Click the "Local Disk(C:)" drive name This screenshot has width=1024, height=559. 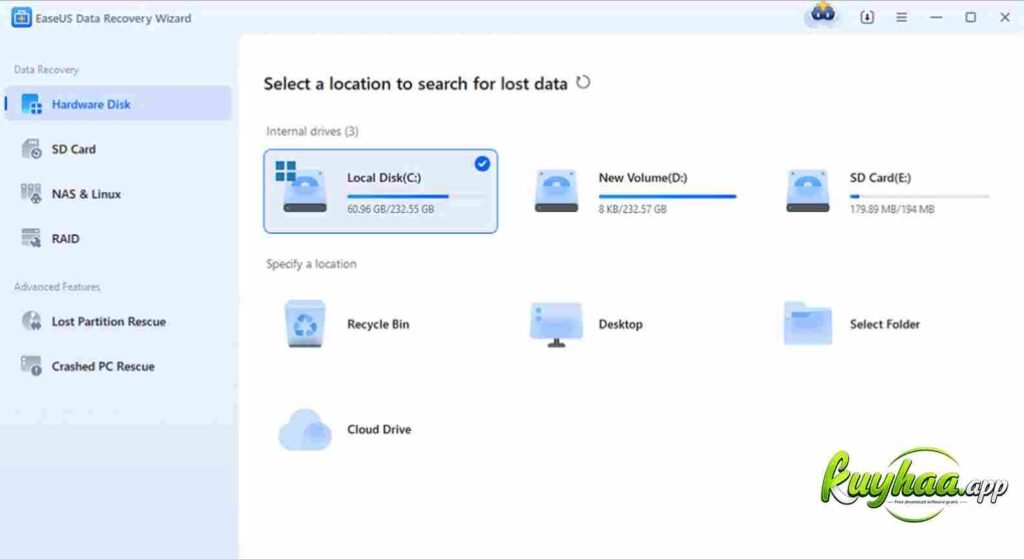pyautogui.click(x=384, y=178)
